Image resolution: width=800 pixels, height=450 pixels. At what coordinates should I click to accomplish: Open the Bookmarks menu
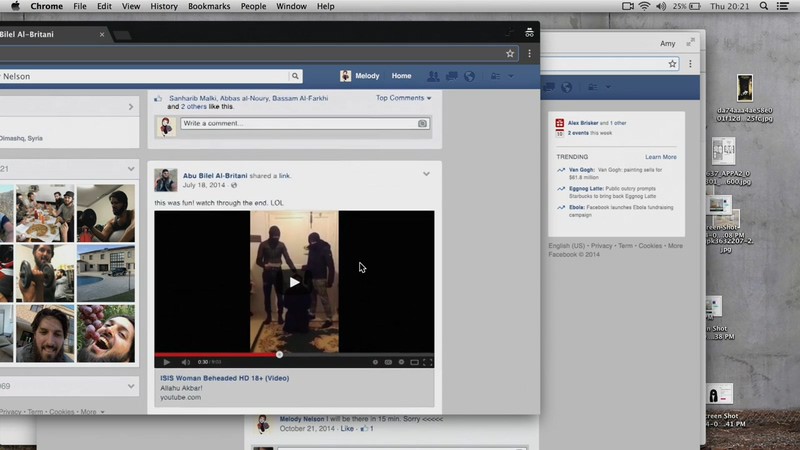tap(209, 6)
